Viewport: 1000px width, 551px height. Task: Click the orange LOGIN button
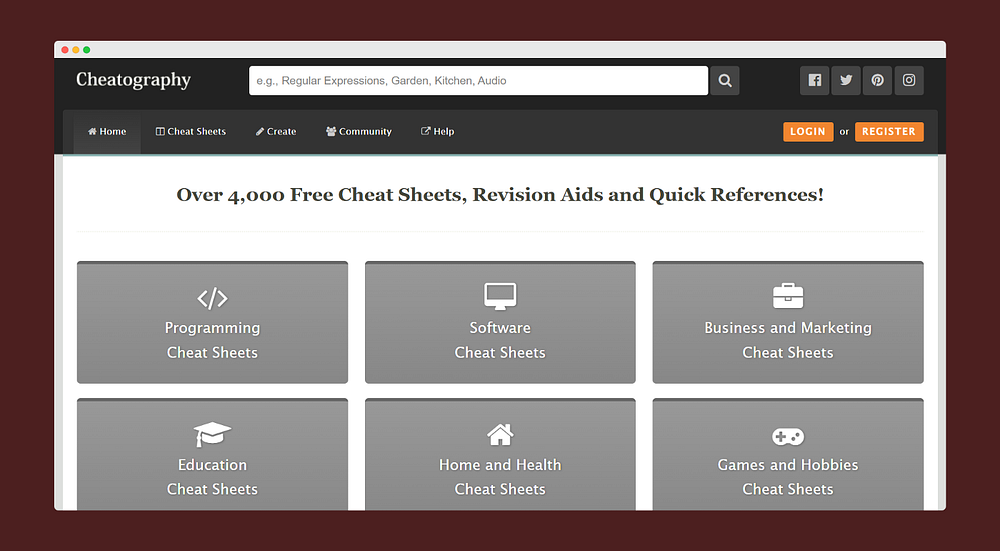[808, 132]
